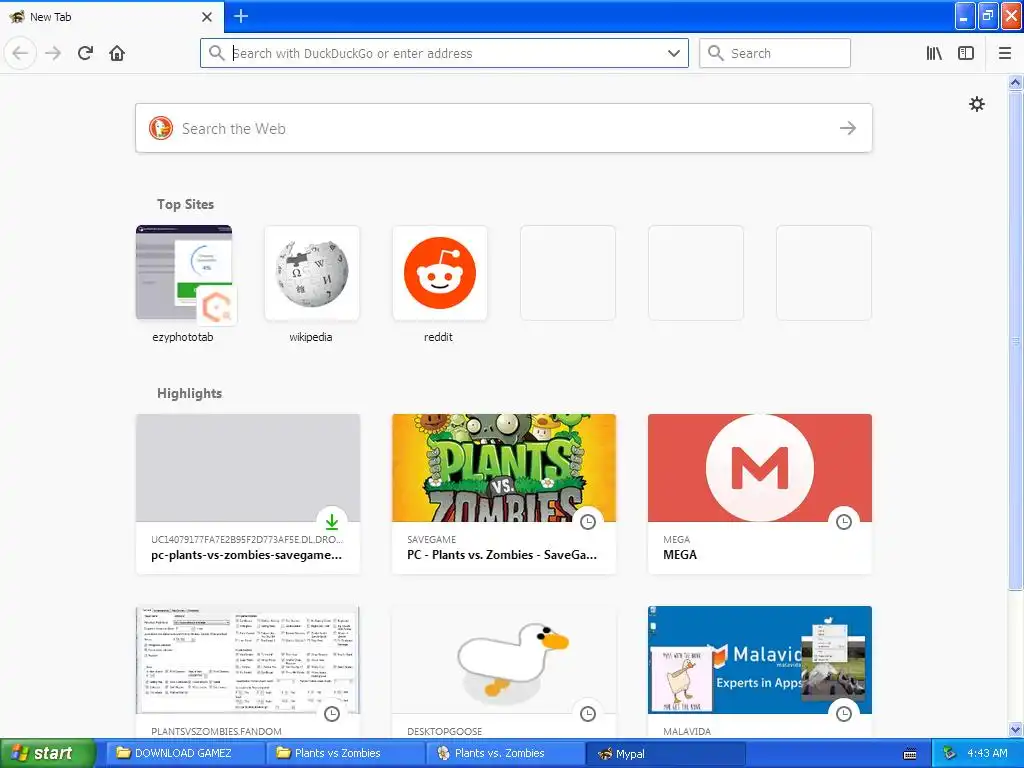The height and width of the screenshot is (768, 1024).
Task: Open pc-plants-vs-zombies-savegame download highlight
Action: (248, 494)
